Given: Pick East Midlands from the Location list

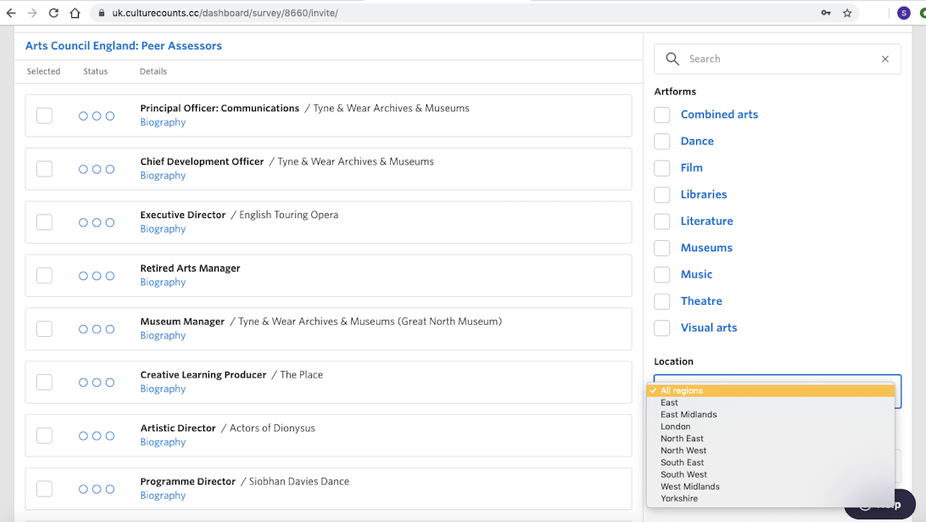Looking at the screenshot, I should [x=771, y=415].
